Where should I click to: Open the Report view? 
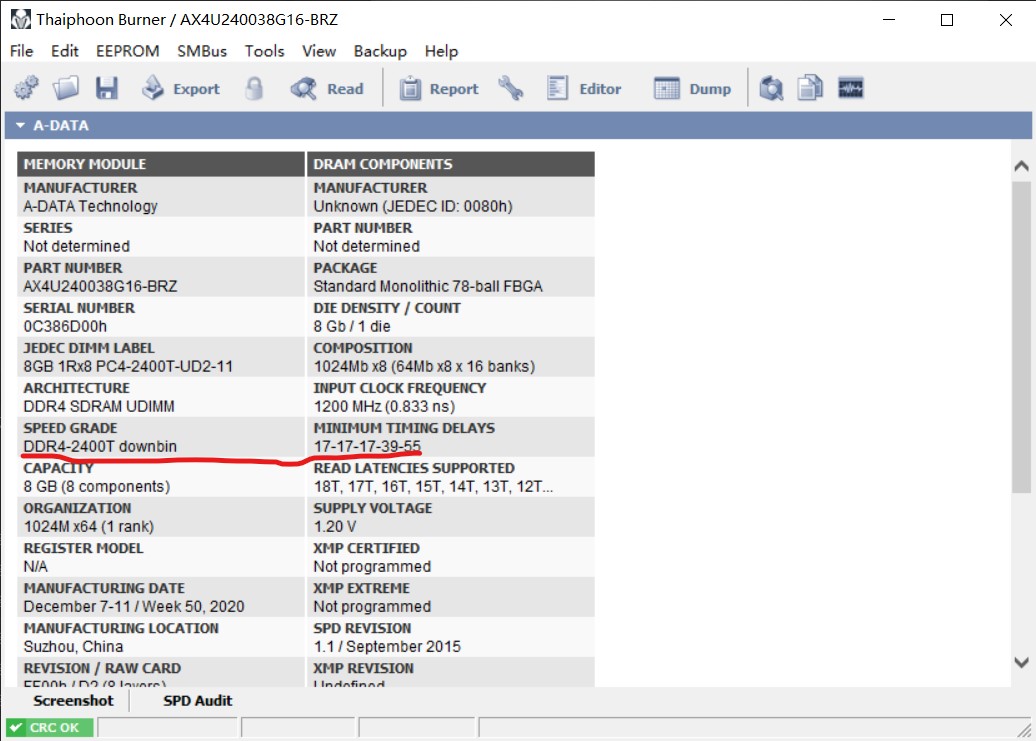point(439,88)
